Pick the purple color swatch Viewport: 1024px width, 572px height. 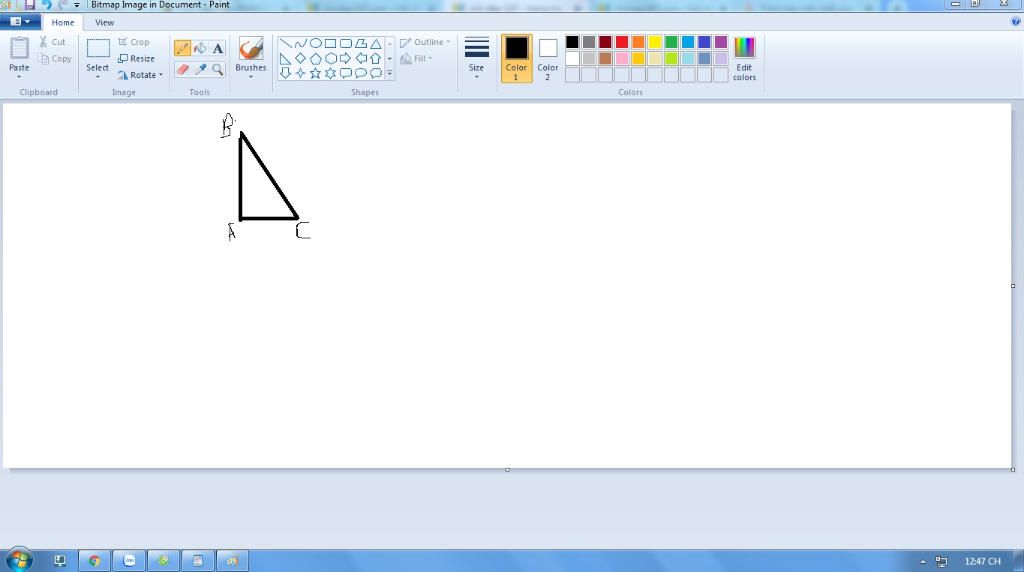pos(720,42)
